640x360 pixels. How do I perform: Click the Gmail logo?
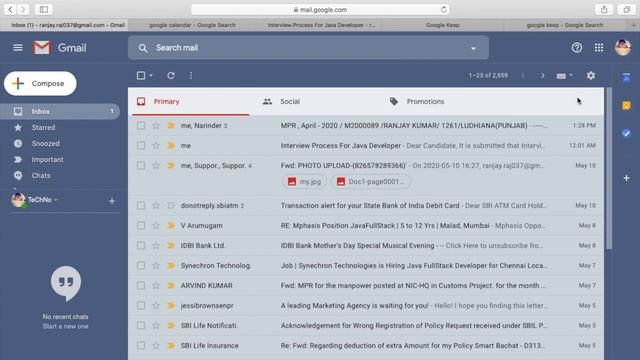click(x=60, y=48)
